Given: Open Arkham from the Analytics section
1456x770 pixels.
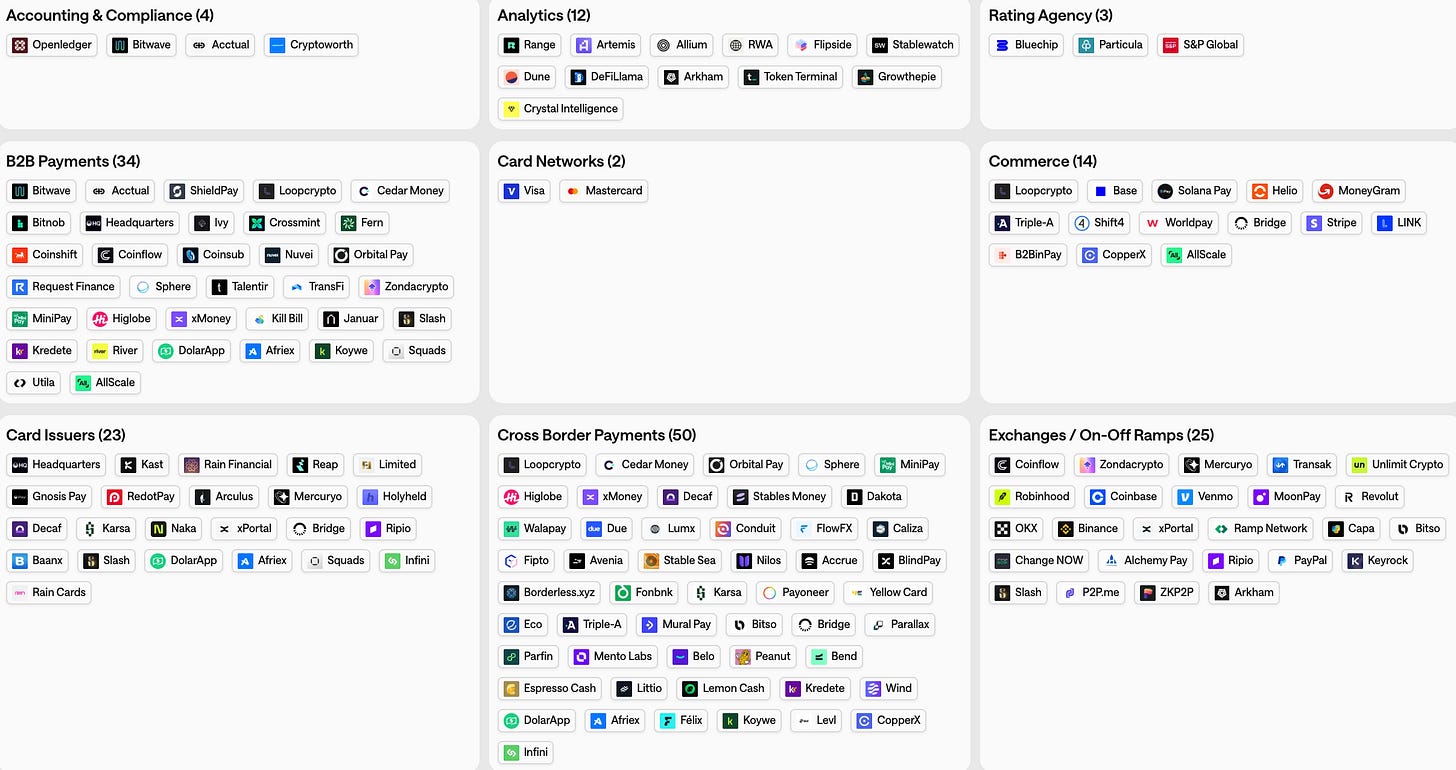Looking at the screenshot, I should (692, 76).
